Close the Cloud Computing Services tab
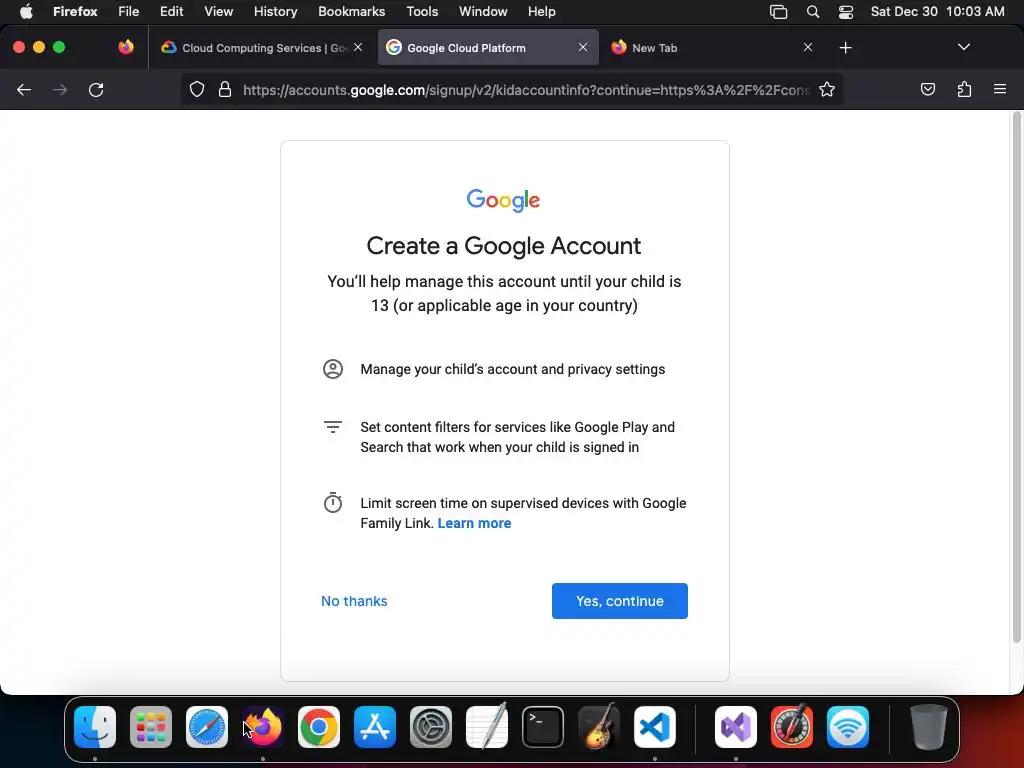1024x768 pixels. tap(358, 47)
